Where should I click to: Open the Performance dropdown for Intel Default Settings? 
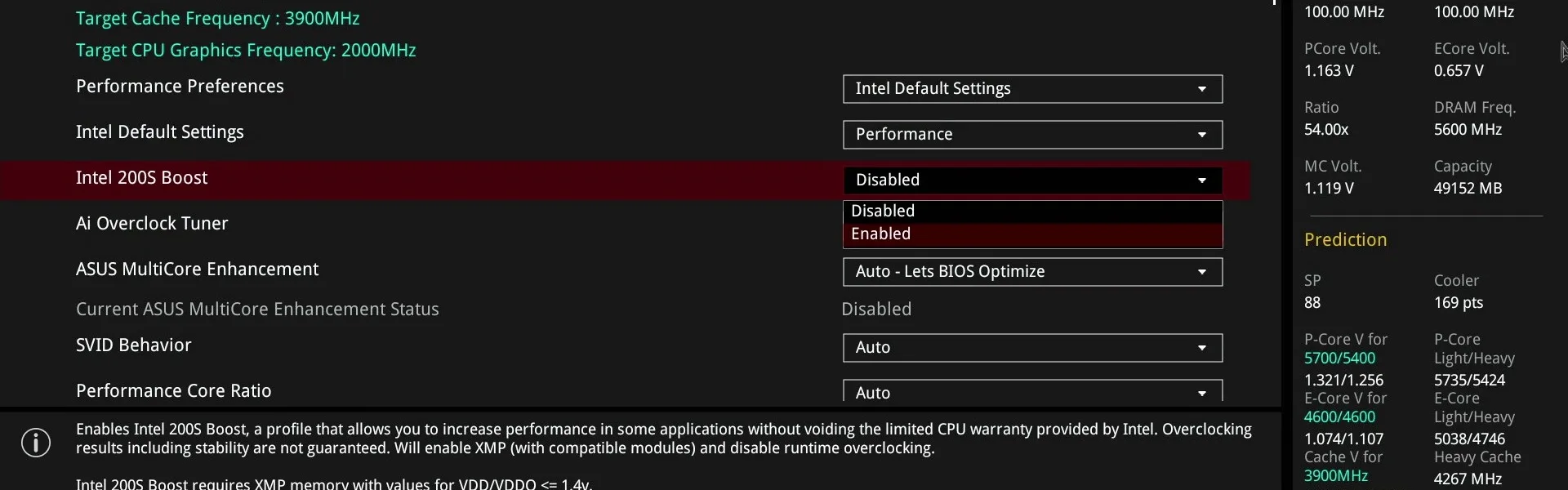pos(1032,135)
